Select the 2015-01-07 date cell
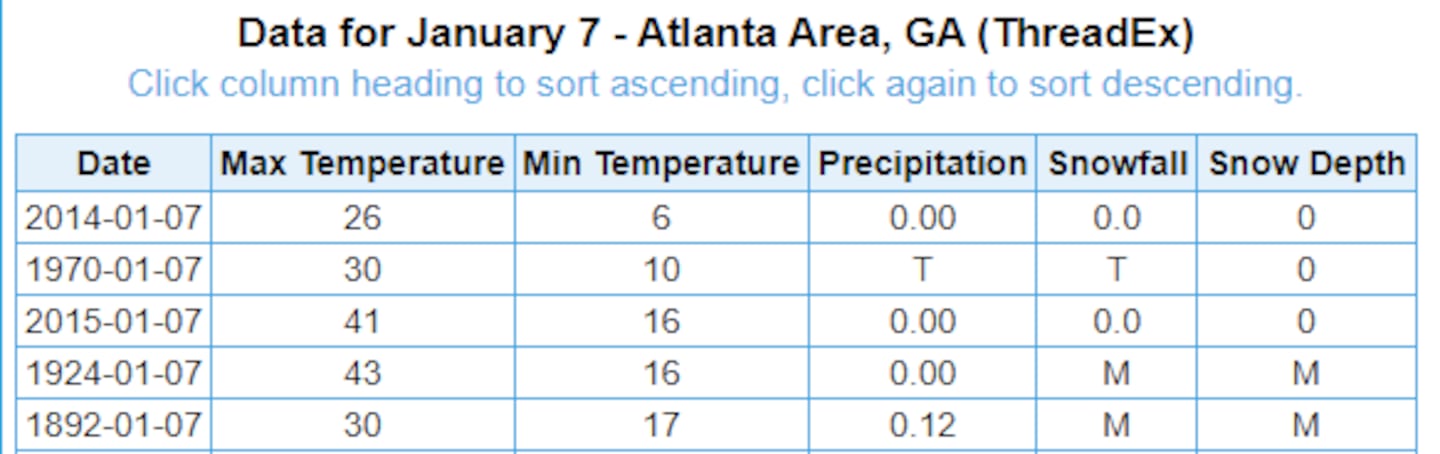Viewport: 1440px width, 454px height. click(113, 321)
